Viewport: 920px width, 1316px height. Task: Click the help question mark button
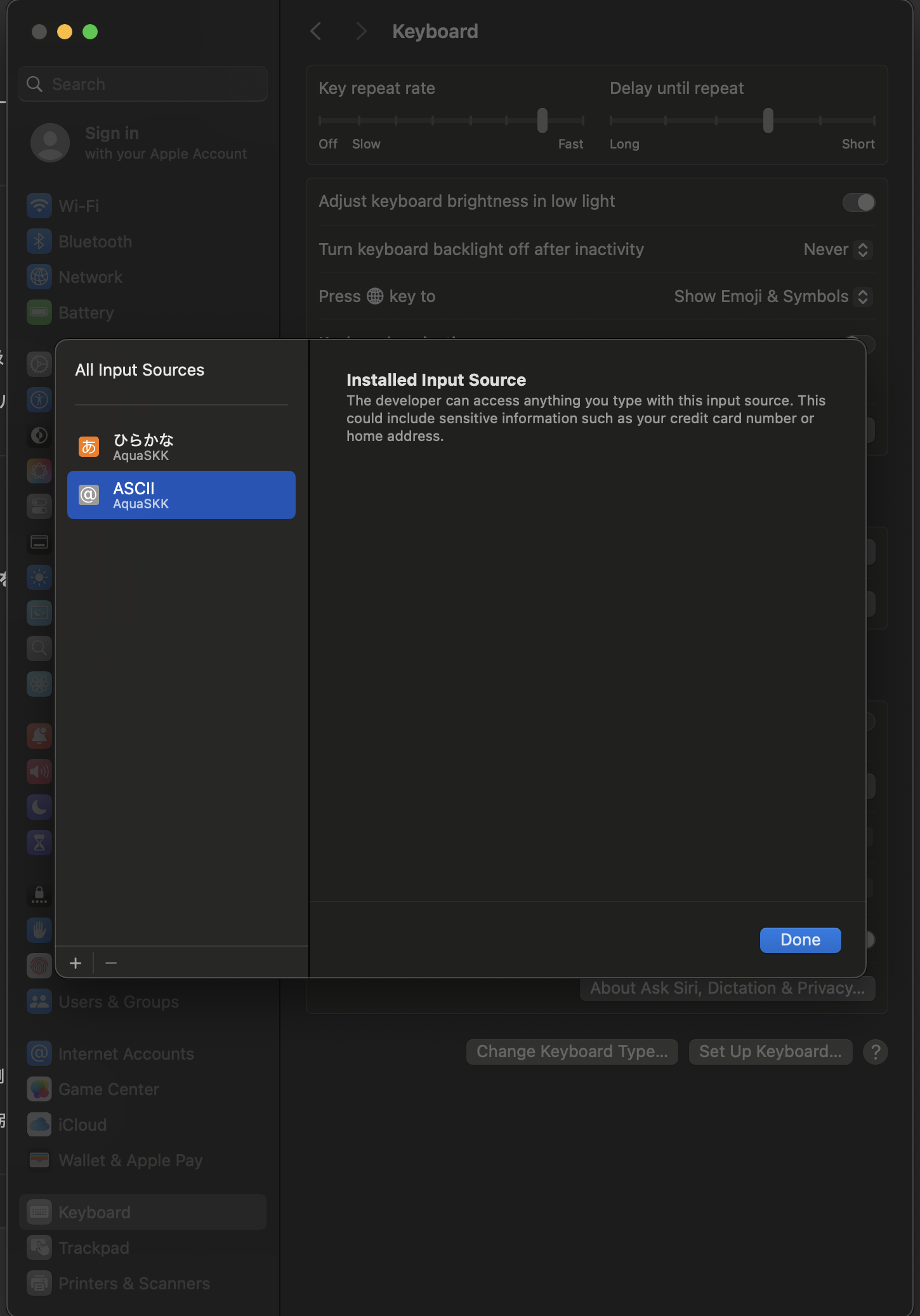876,1052
